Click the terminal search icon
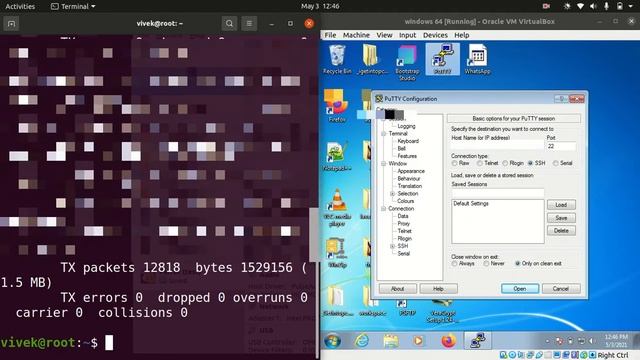Viewport: 640px width, 360px height. pyautogui.click(x=229, y=24)
